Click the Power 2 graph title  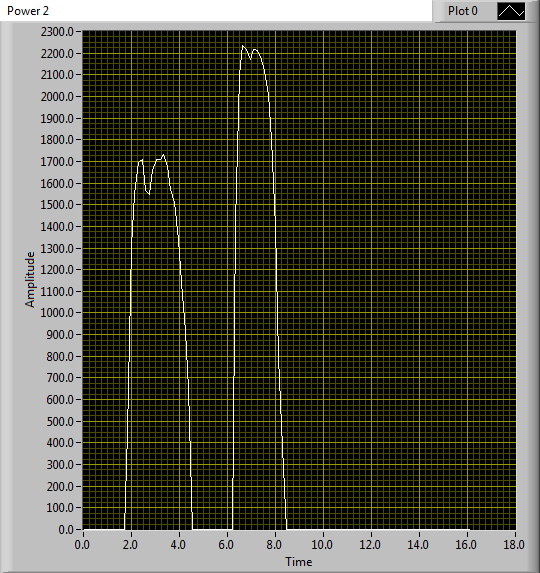[28, 11]
